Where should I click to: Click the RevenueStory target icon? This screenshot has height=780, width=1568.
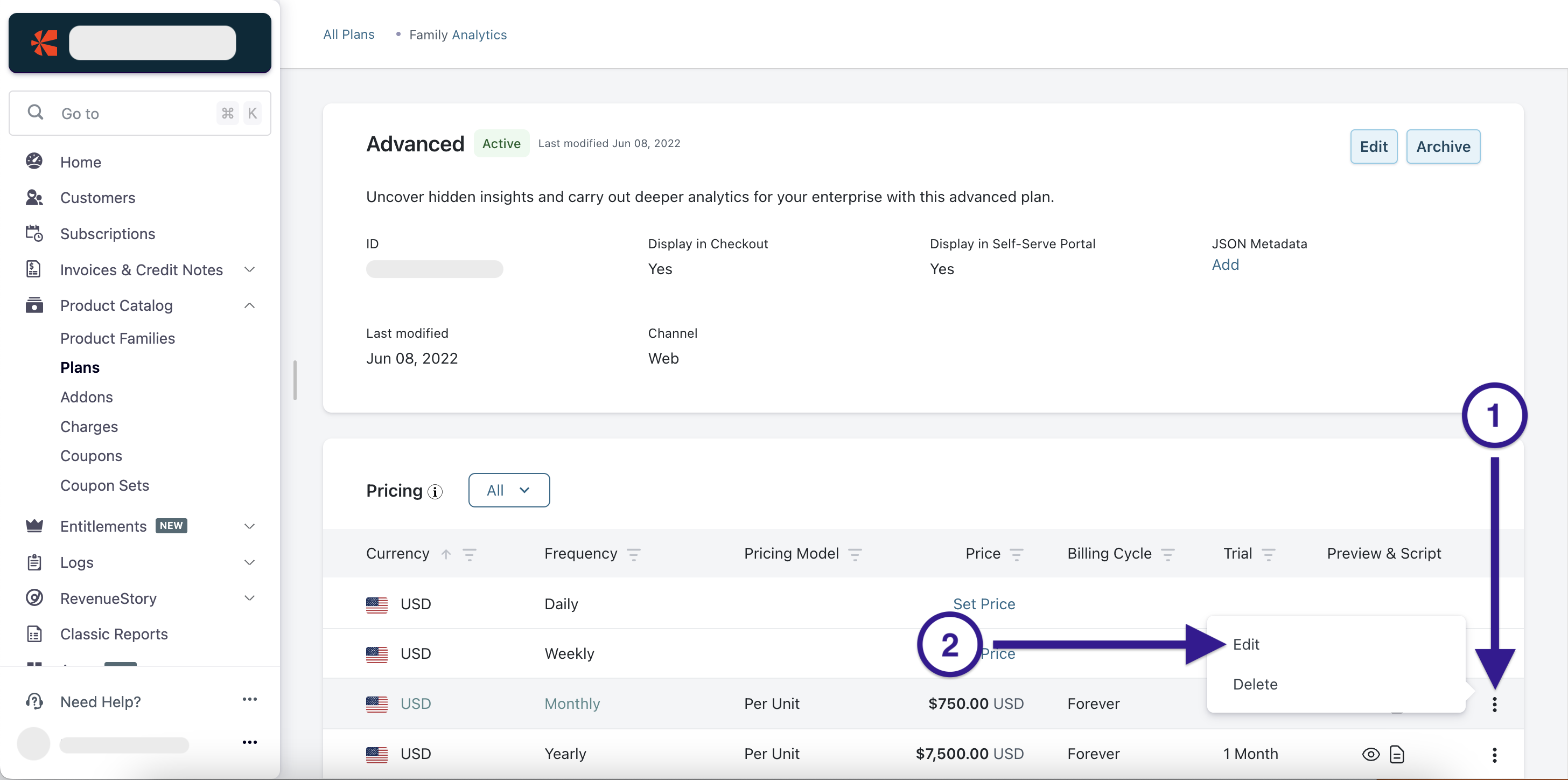click(x=34, y=598)
